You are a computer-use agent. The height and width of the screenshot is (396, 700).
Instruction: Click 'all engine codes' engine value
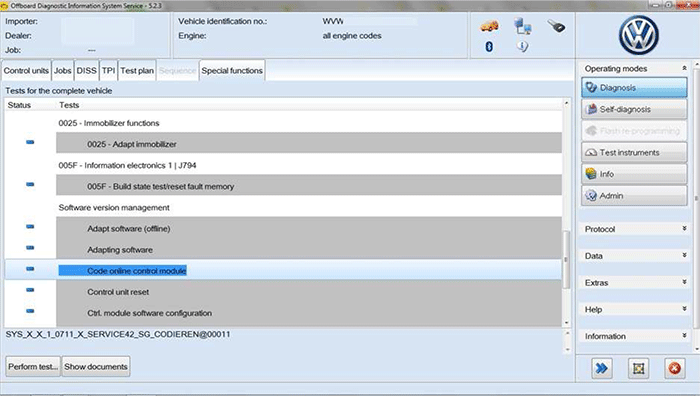pos(352,36)
